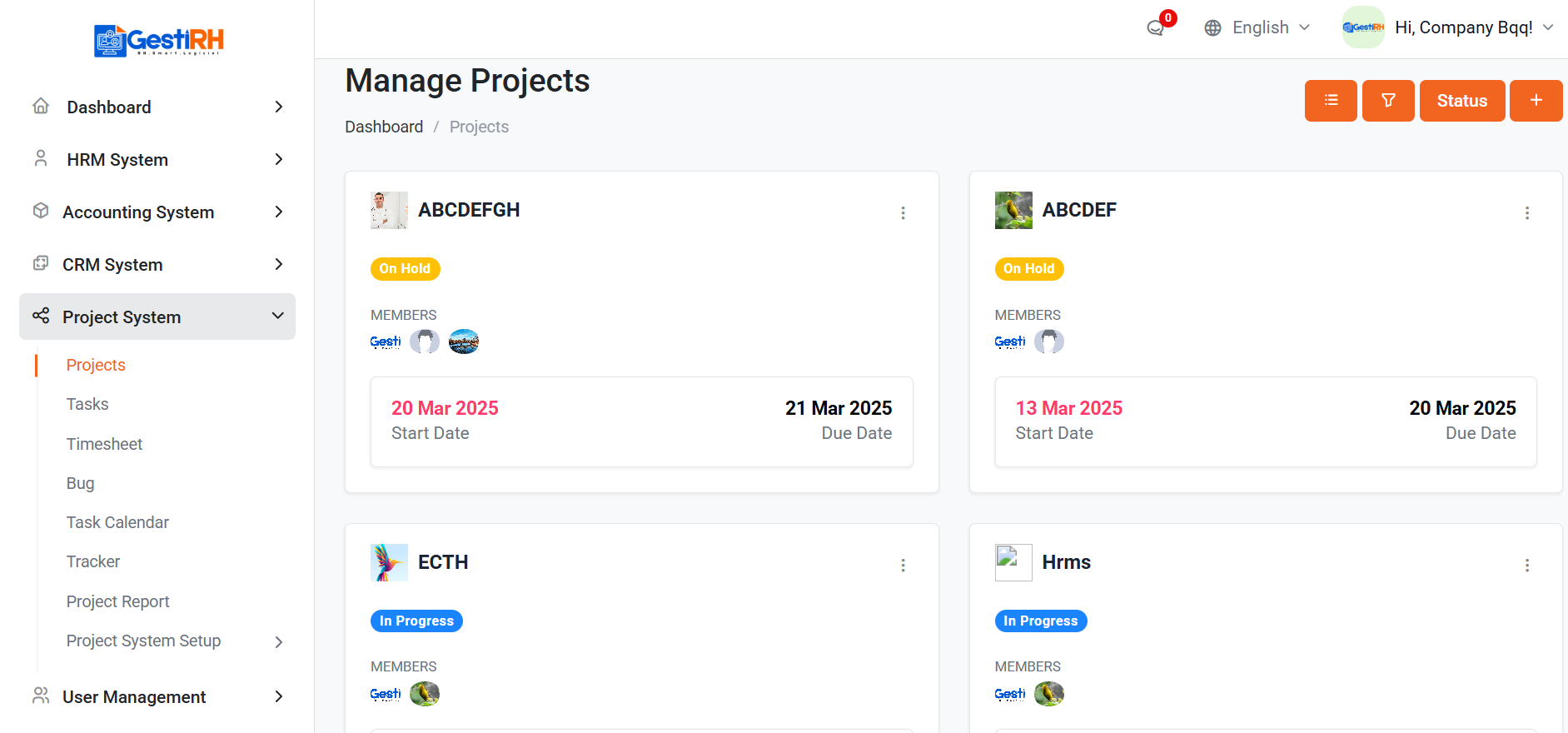Viewport: 1568px width, 733px height.
Task: Open the filter funnel icon button
Action: 1387,101
